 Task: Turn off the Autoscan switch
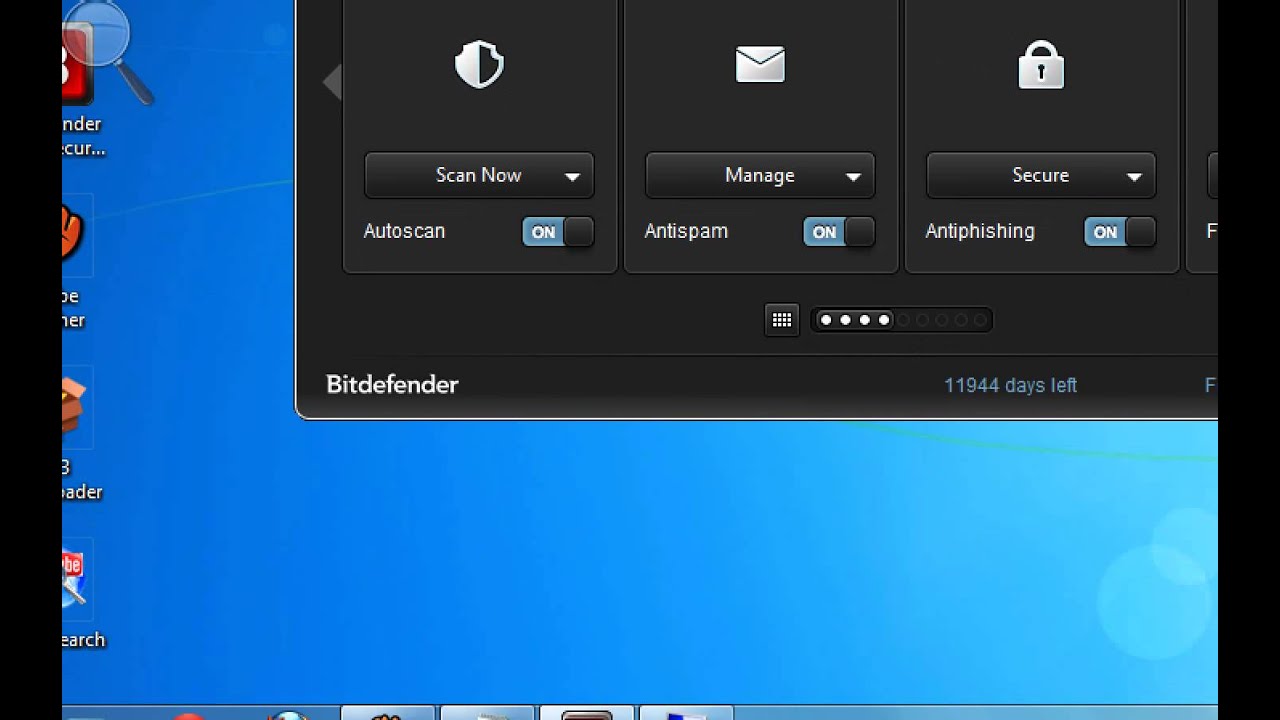coord(558,232)
